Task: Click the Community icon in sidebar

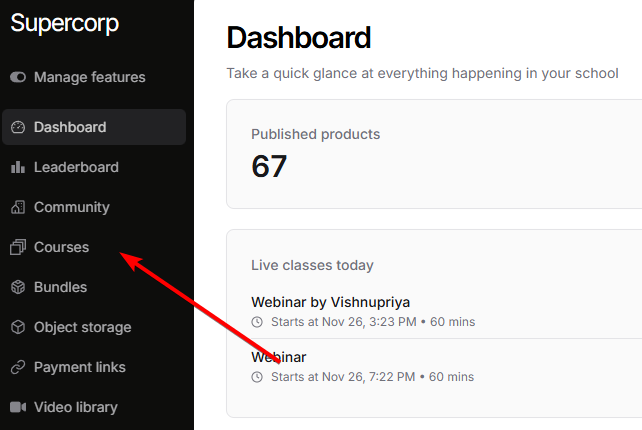Action: pyautogui.click(x=17, y=207)
